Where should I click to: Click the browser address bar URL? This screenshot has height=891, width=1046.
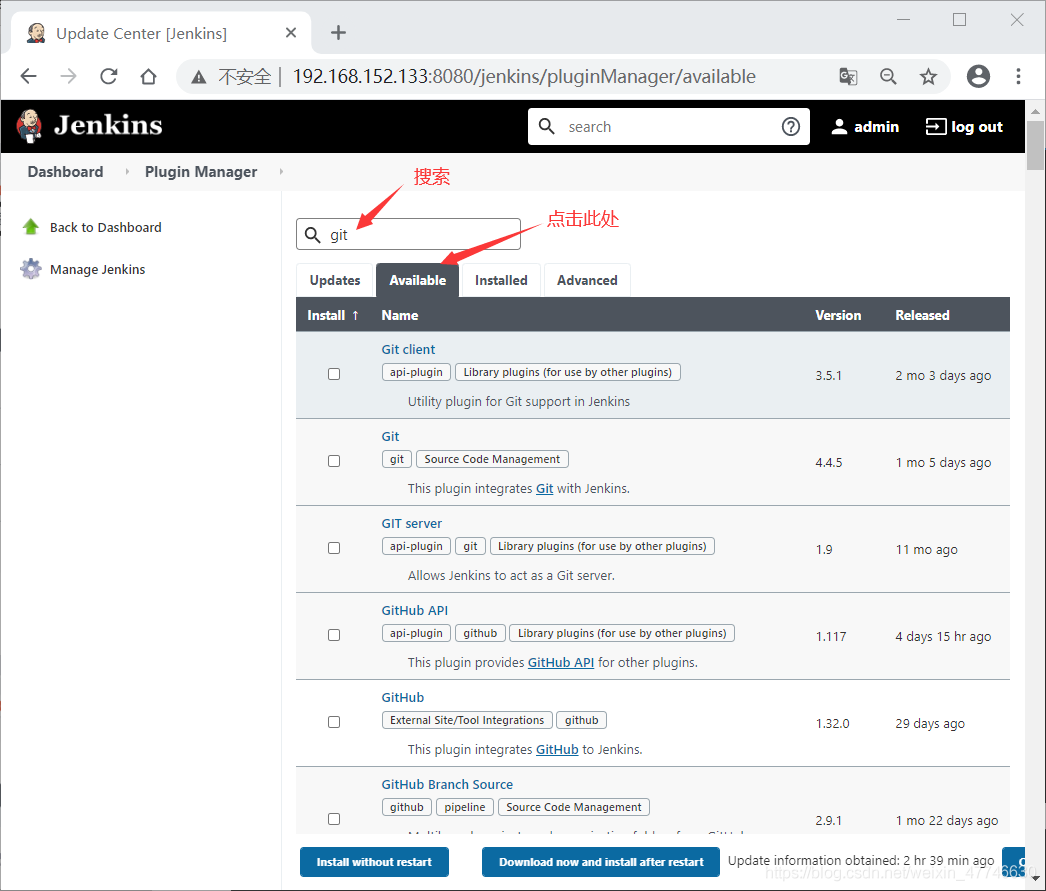(524, 77)
